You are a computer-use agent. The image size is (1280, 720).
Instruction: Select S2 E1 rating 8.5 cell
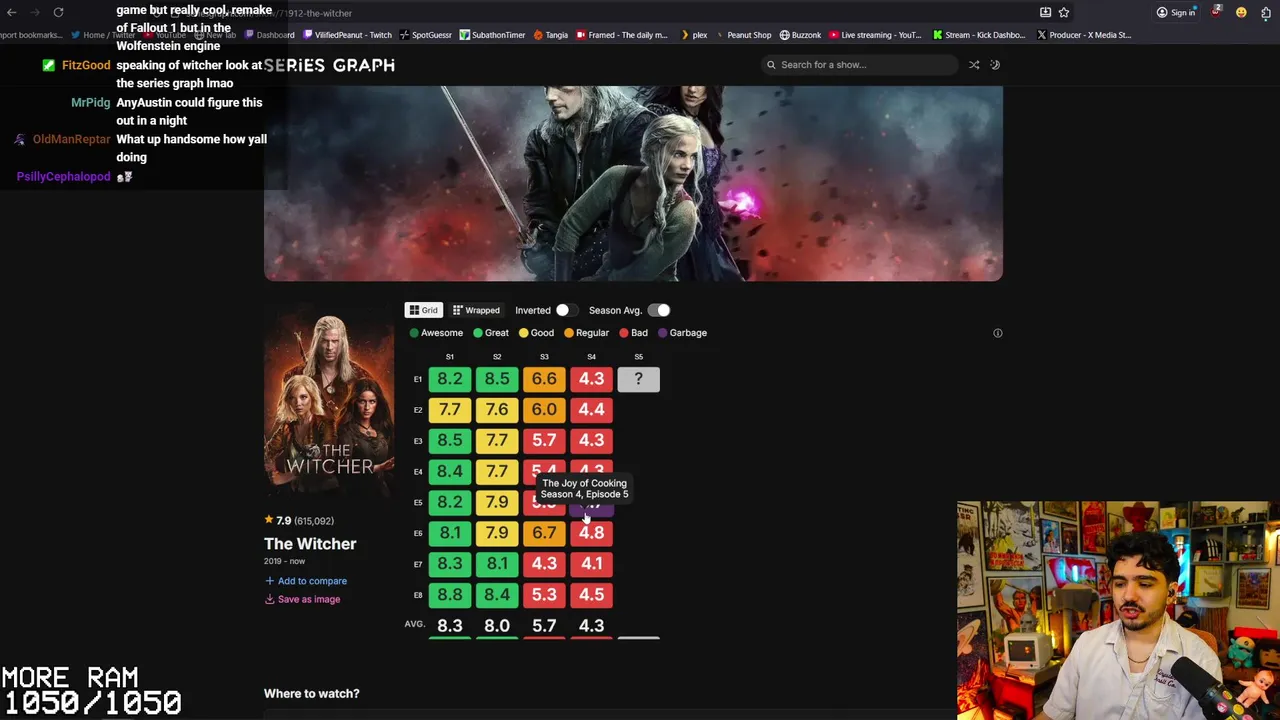click(x=497, y=379)
